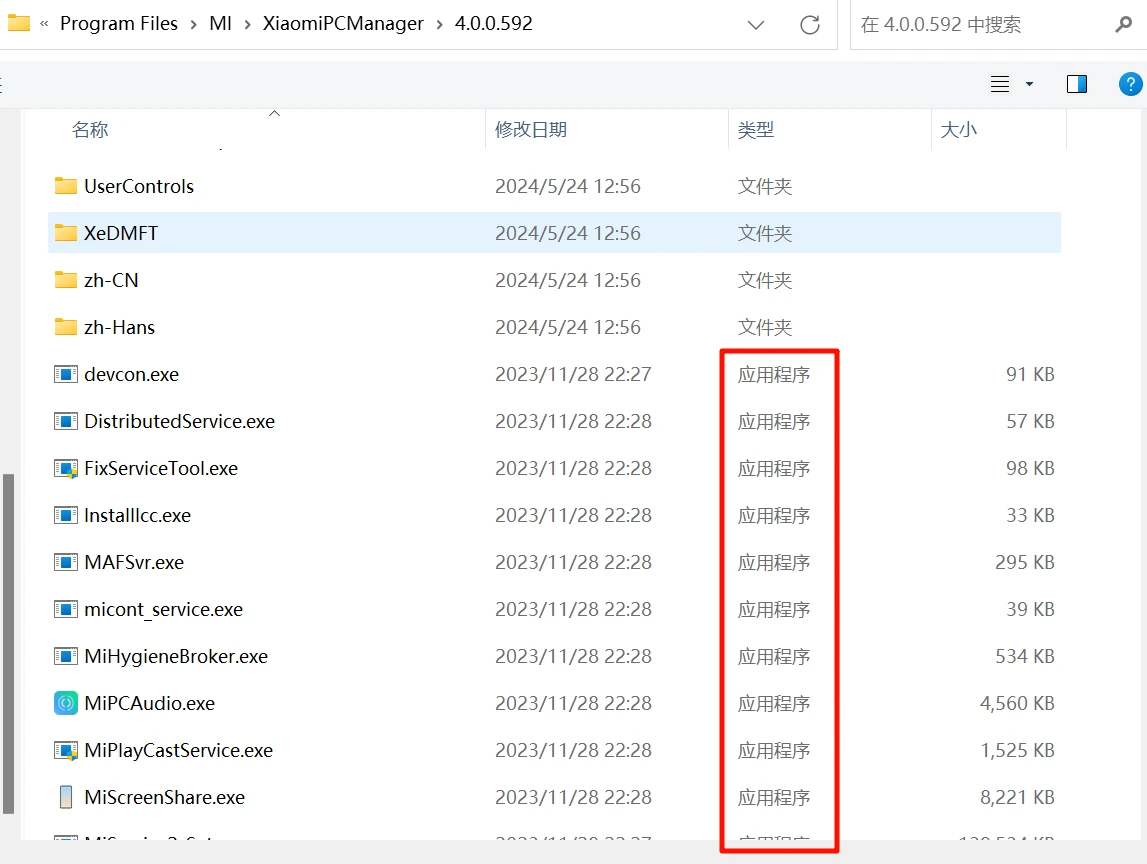Screen dimensions: 1147x864
Task: Click the left pane vertical scrollbar
Action: click(9, 644)
